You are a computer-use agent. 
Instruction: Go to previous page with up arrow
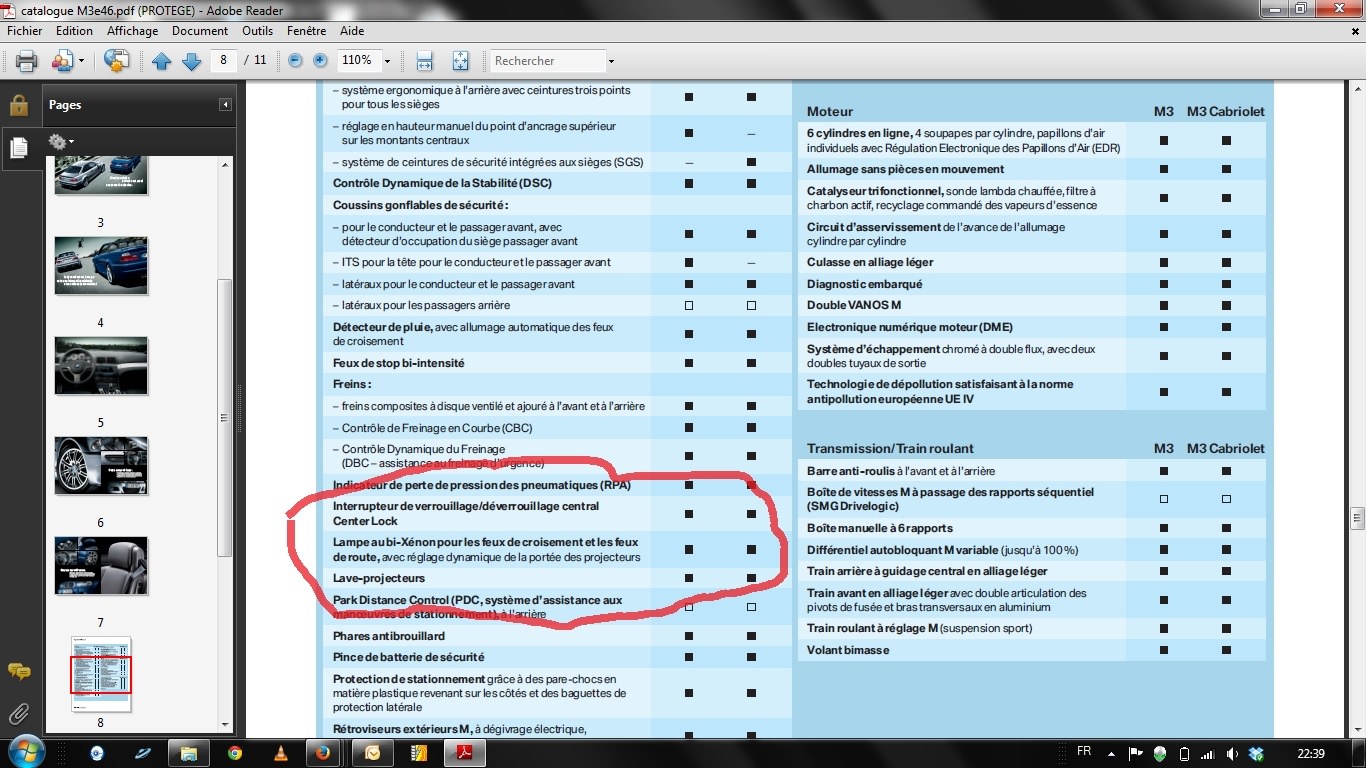(162, 61)
